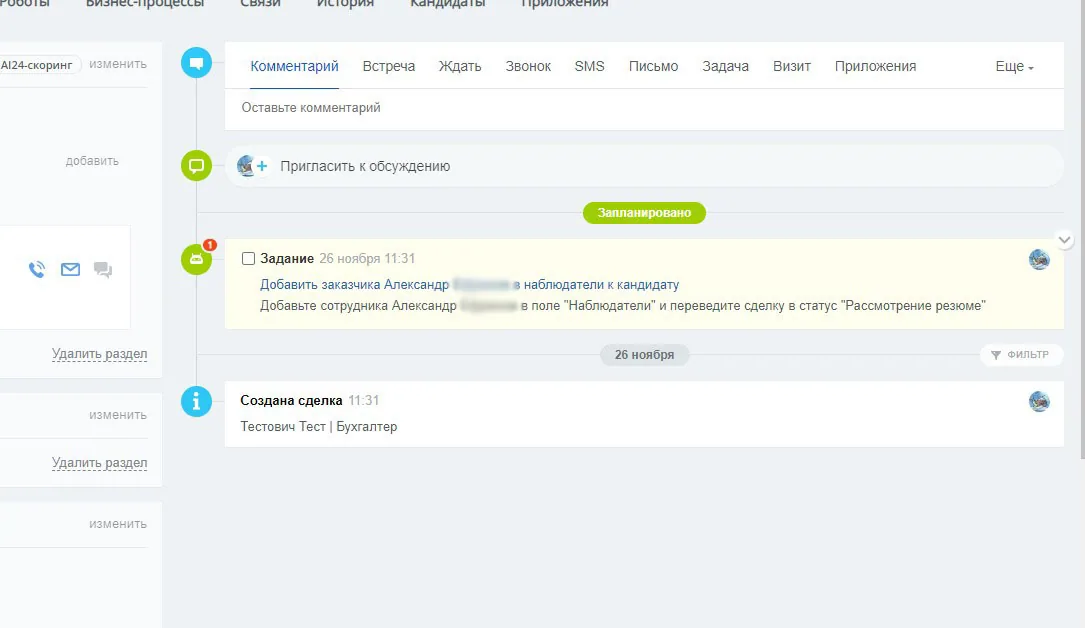The width and height of the screenshot is (1085, 628).
Task: Click the avatar in the Задание row
Action: pos(1039,259)
